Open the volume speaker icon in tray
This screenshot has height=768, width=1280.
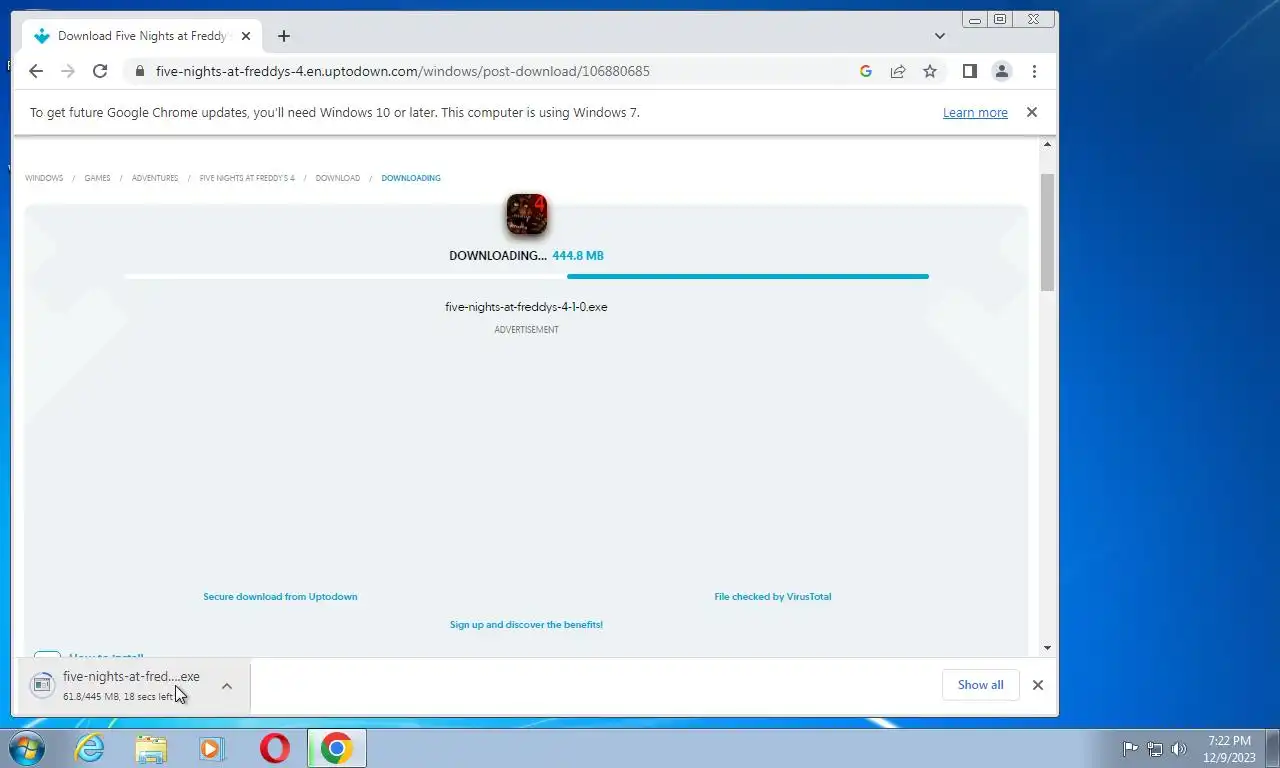click(1179, 749)
